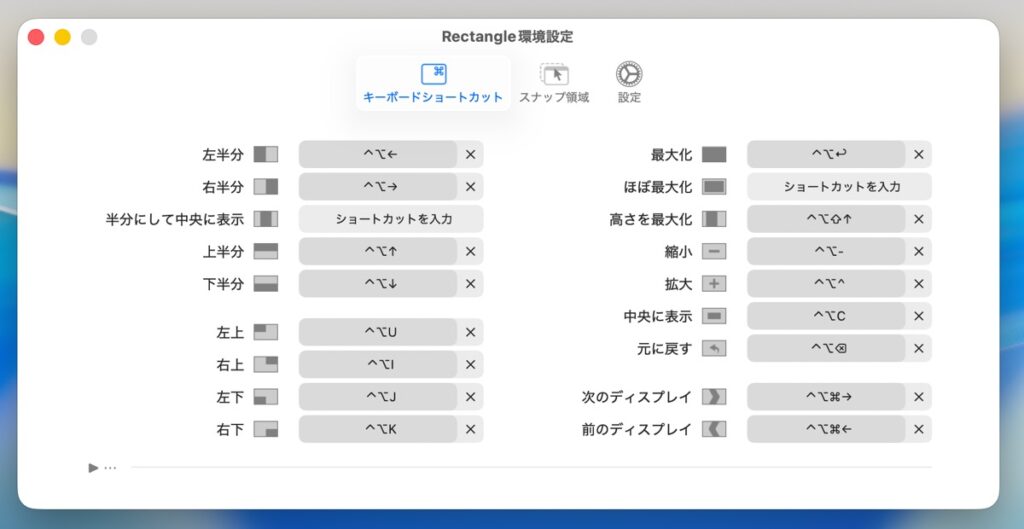Expand the disclosure triangle for more shortcuts

click(x=93, y=468)
